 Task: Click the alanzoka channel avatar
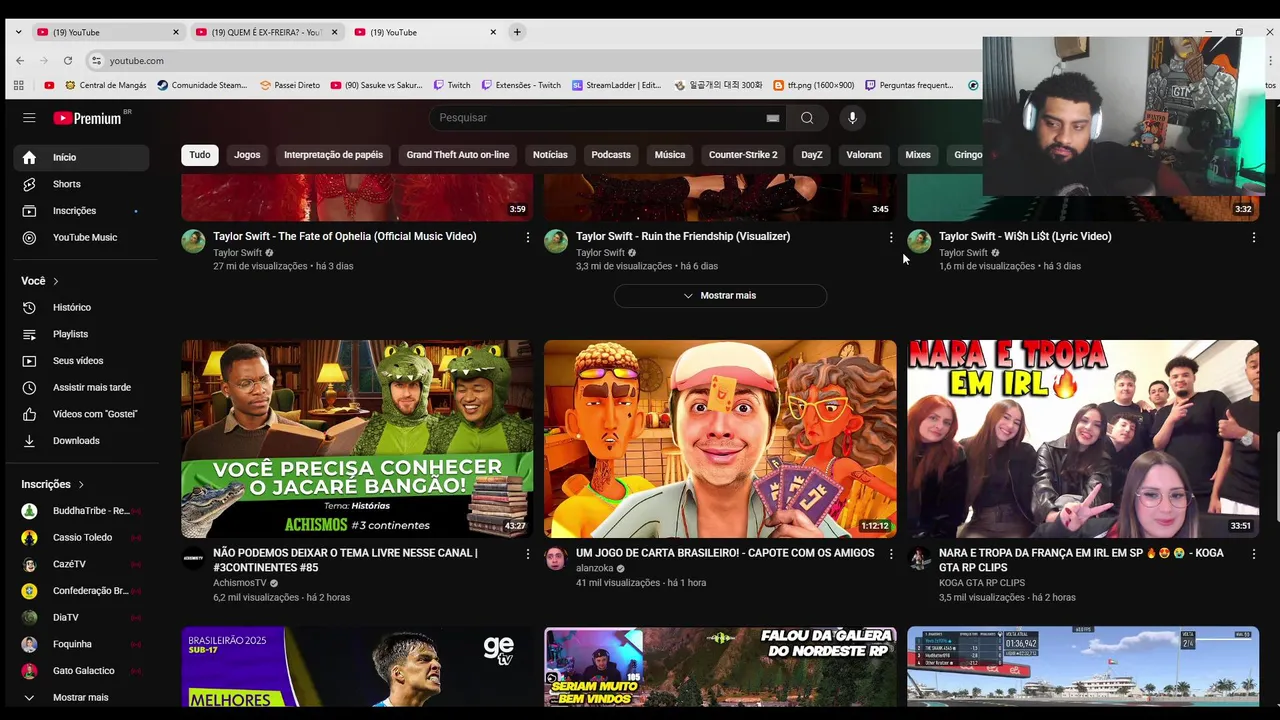point(556,558)
